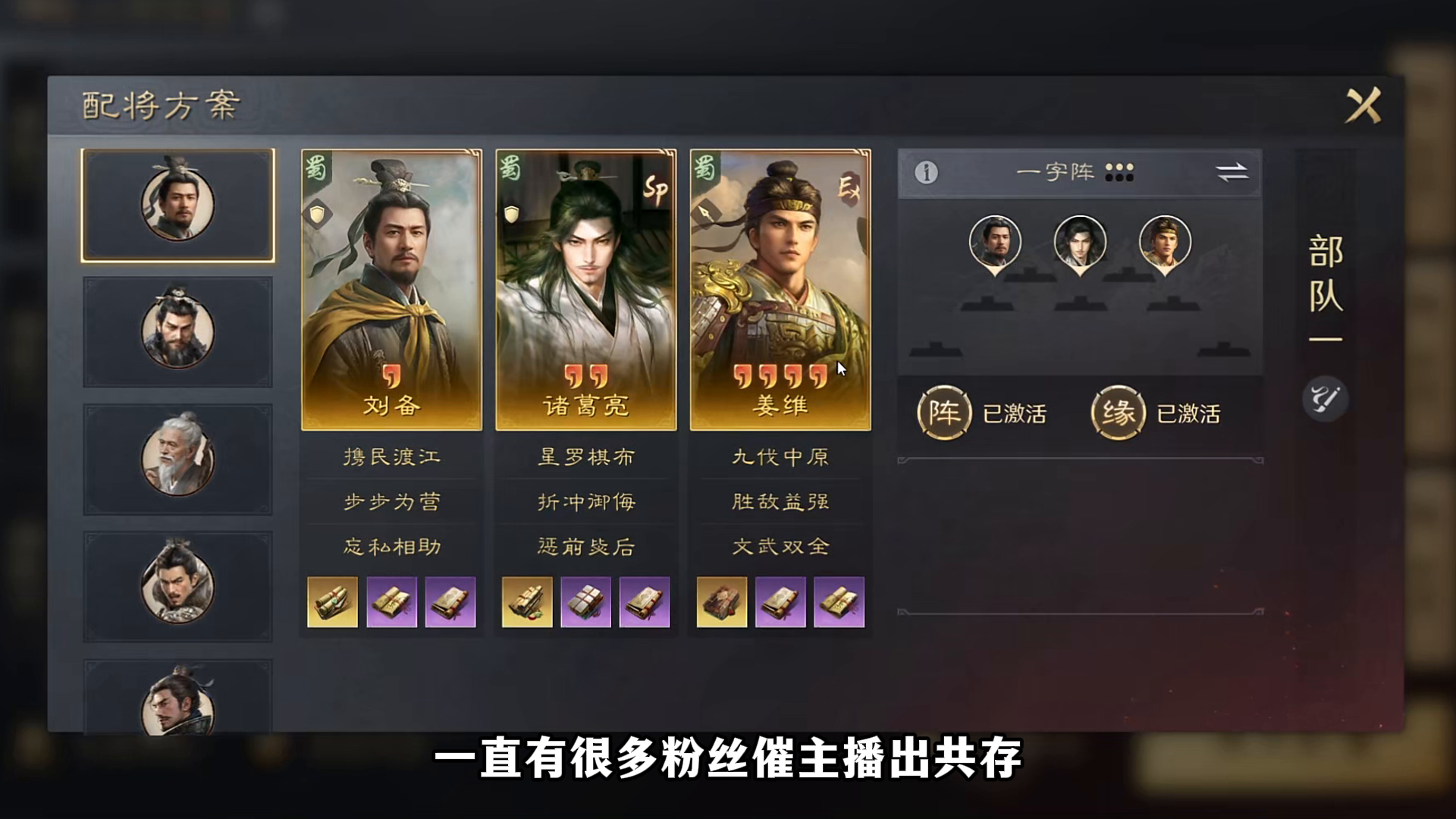Choose the white-haired elder lineup in sidebar
This screenshot has height=819, width=1456.
(x=177, y=459)
